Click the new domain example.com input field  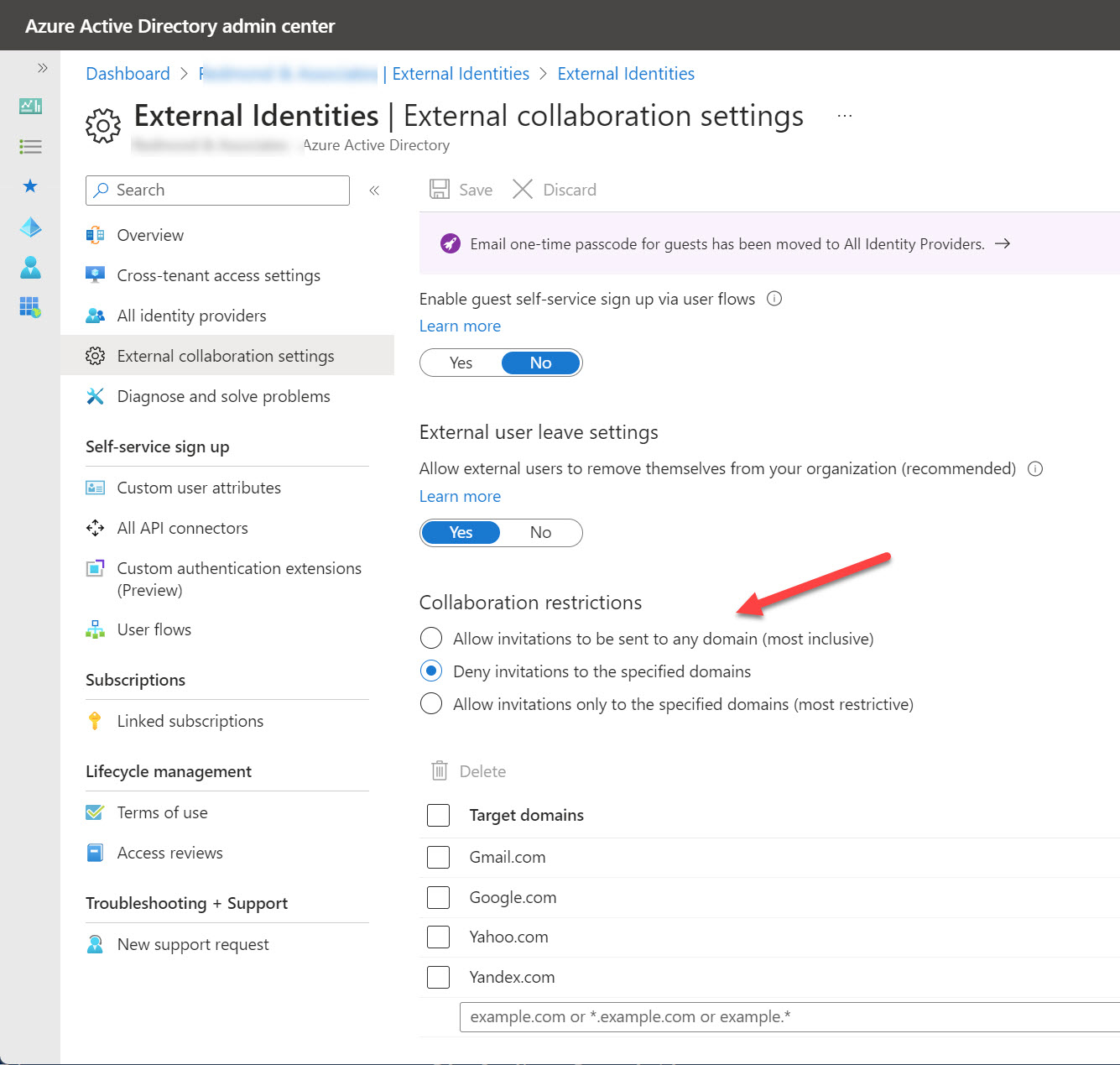[789, 1017]
